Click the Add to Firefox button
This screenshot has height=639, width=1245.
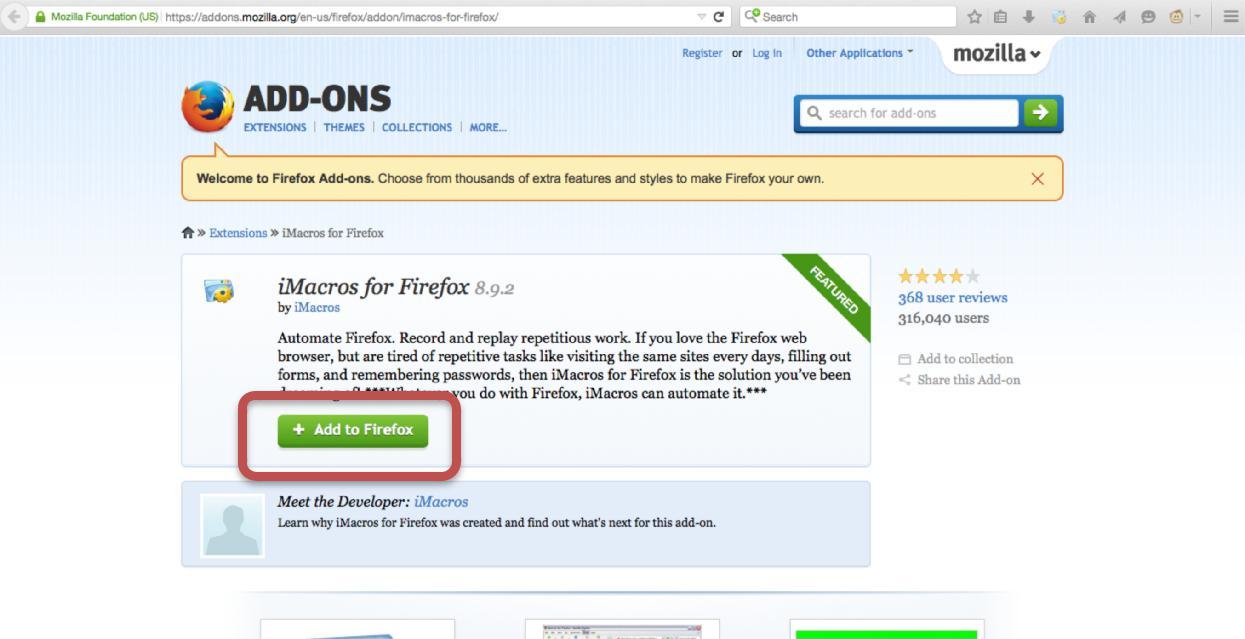pos(353,430)
